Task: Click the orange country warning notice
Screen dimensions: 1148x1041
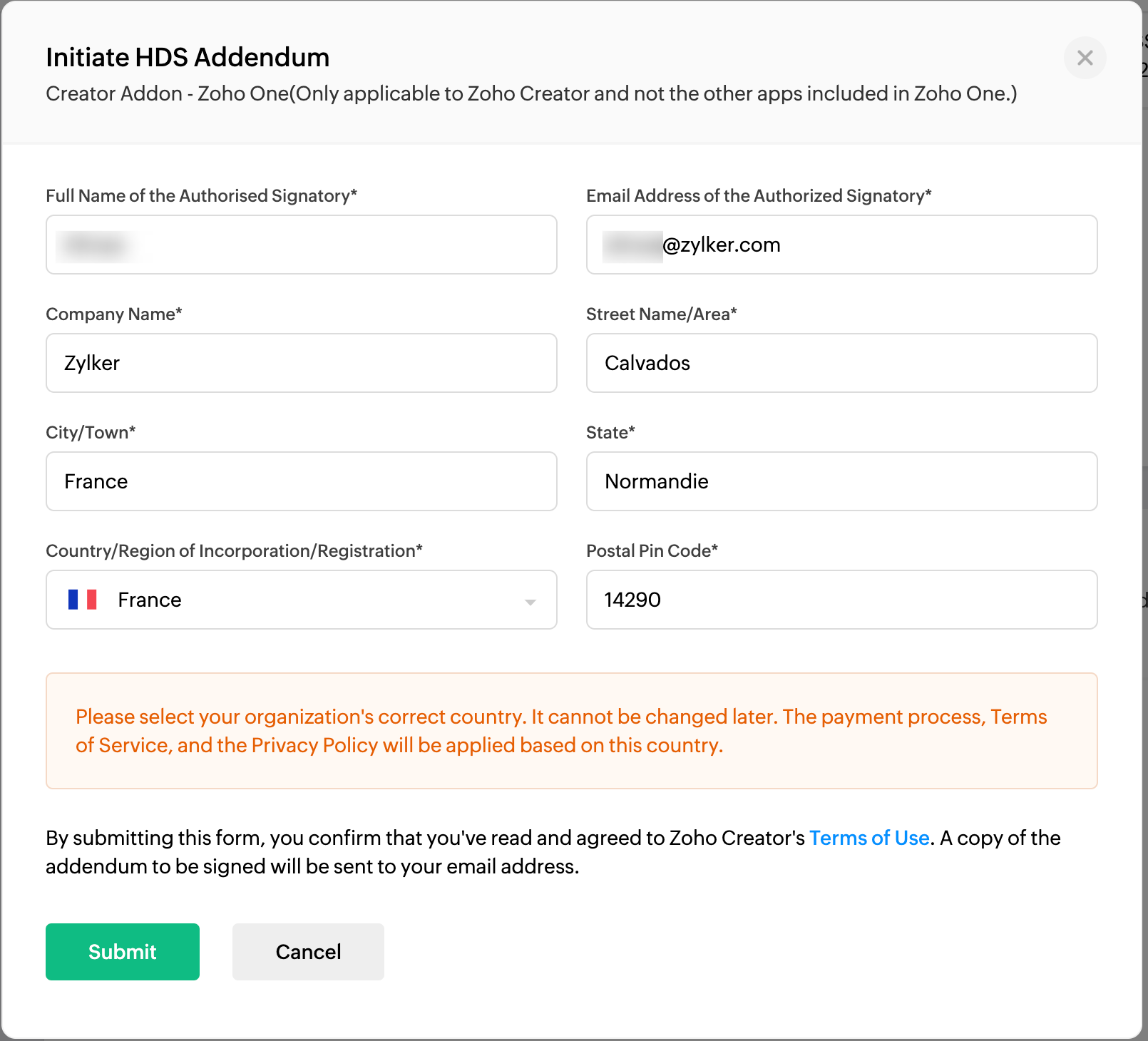Action: (x=571, y=731)
